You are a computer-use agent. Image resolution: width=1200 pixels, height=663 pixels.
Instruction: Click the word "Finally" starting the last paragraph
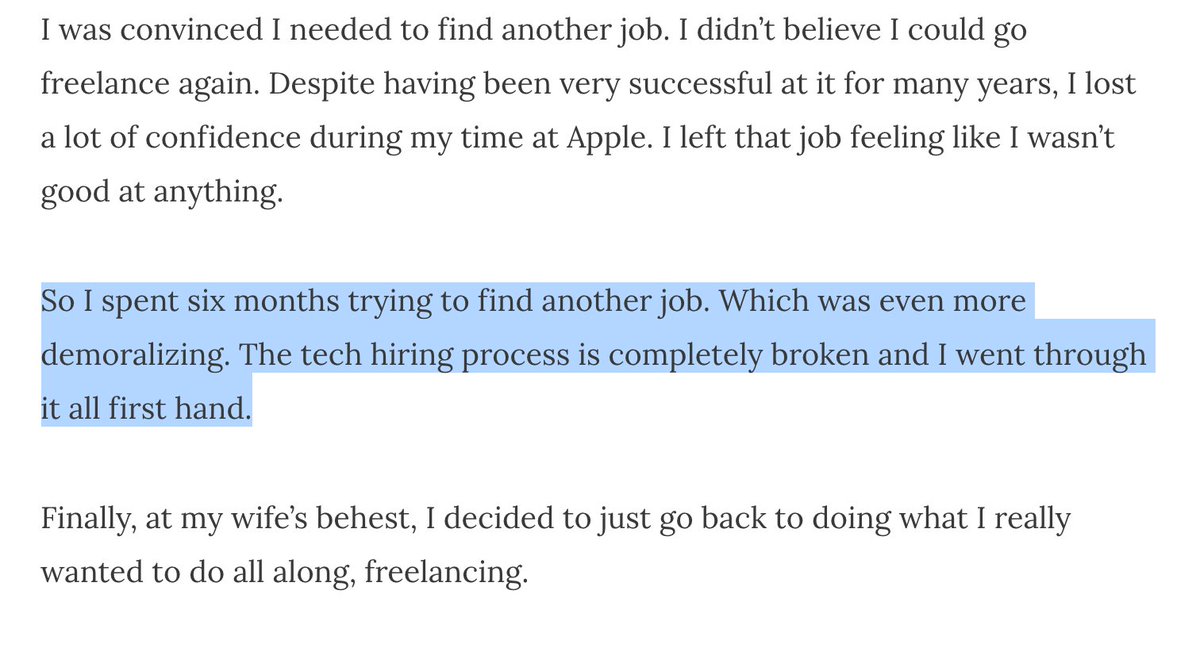click(x=83, y=517)
